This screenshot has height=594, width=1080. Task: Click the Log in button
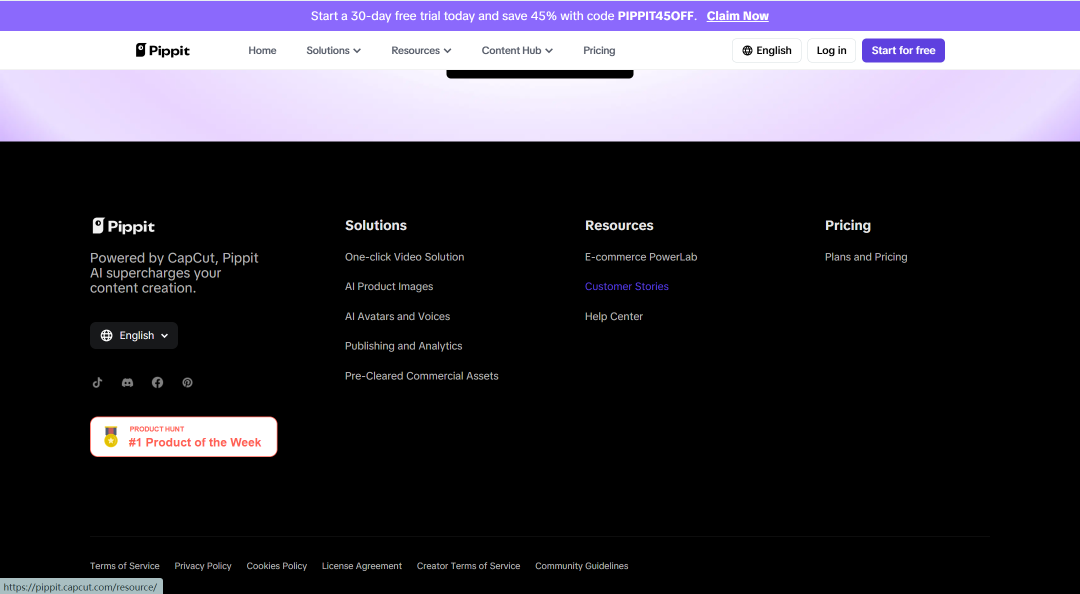[x=831, y=50]
